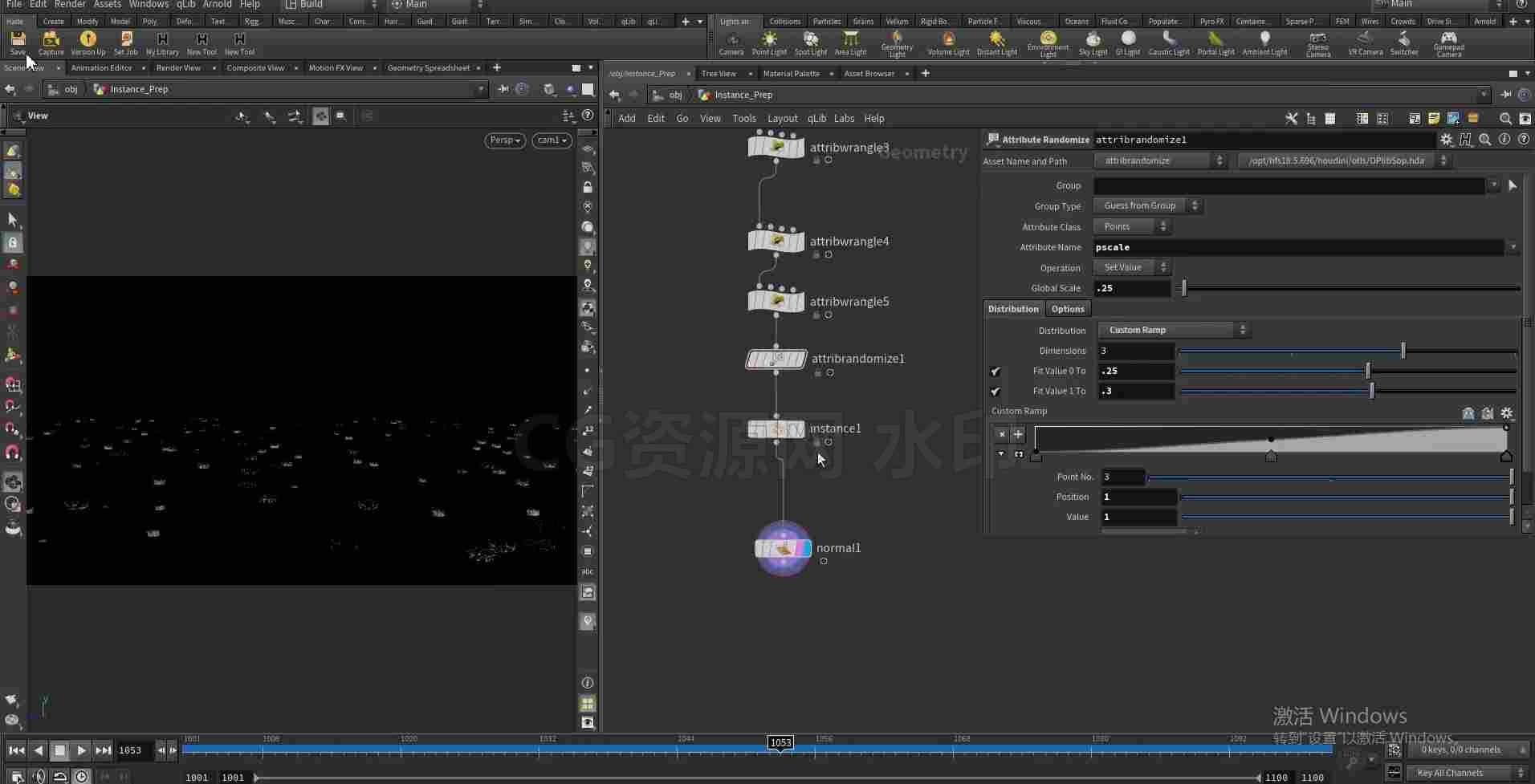Toggle the Fit Value 0 To checkbox

pos(996,372)
